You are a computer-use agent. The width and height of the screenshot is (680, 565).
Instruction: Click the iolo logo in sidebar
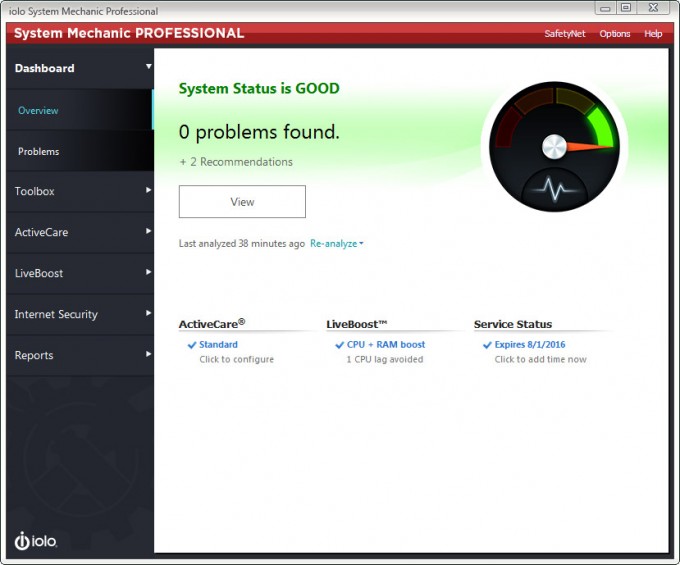tap(36, 540)
